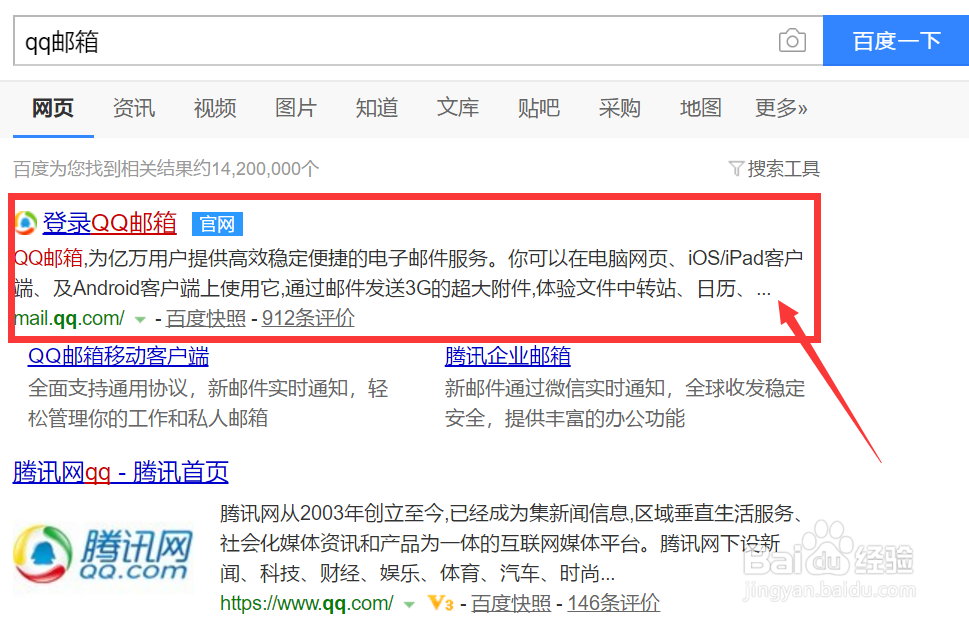
Task: Open the 腾讯企业邮箱 link
Action: click(507, 356)
